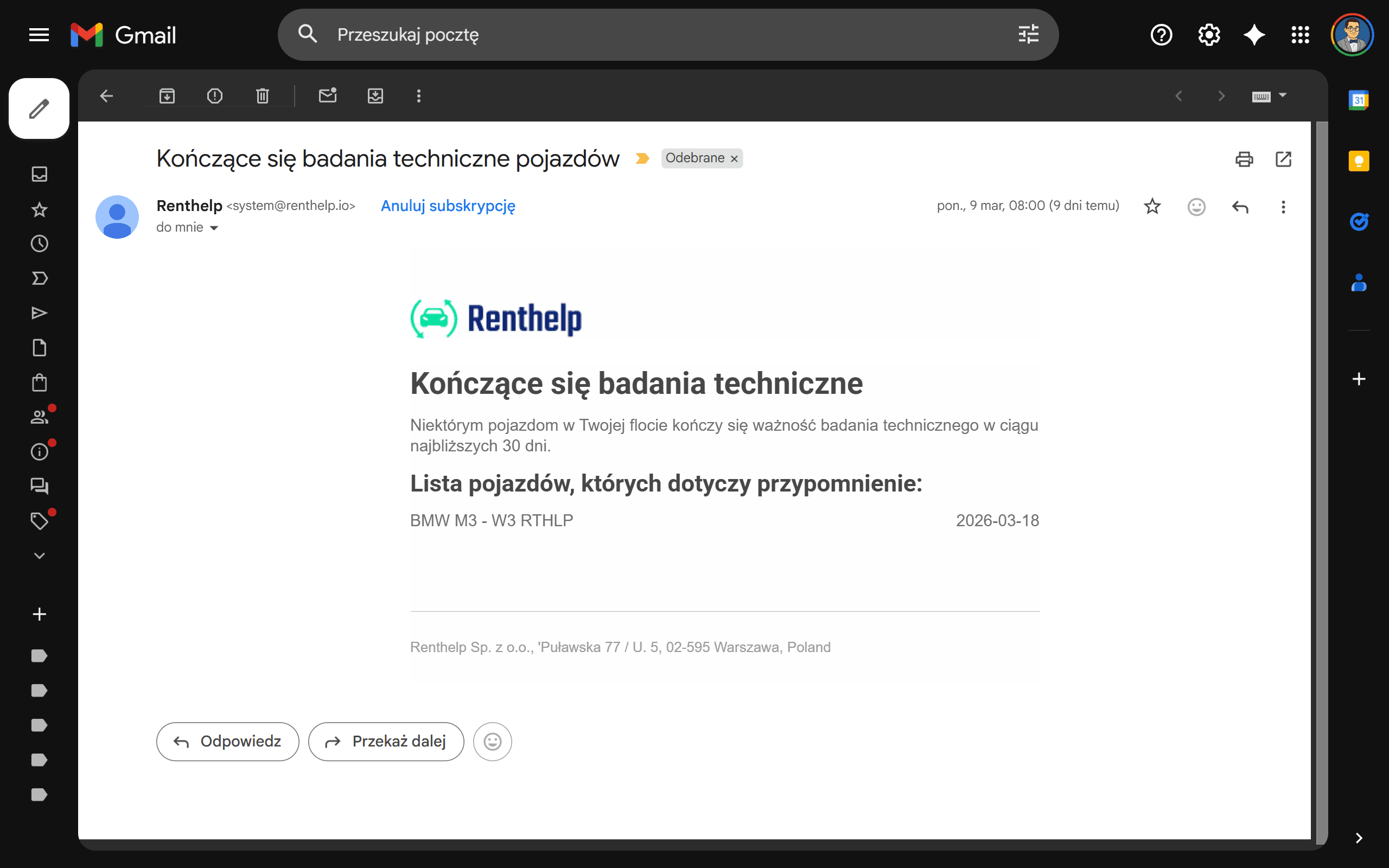The height and width of the screenshot is (868, 1389).
Task: Click the search magnifier icon
Action: point(308,34)
